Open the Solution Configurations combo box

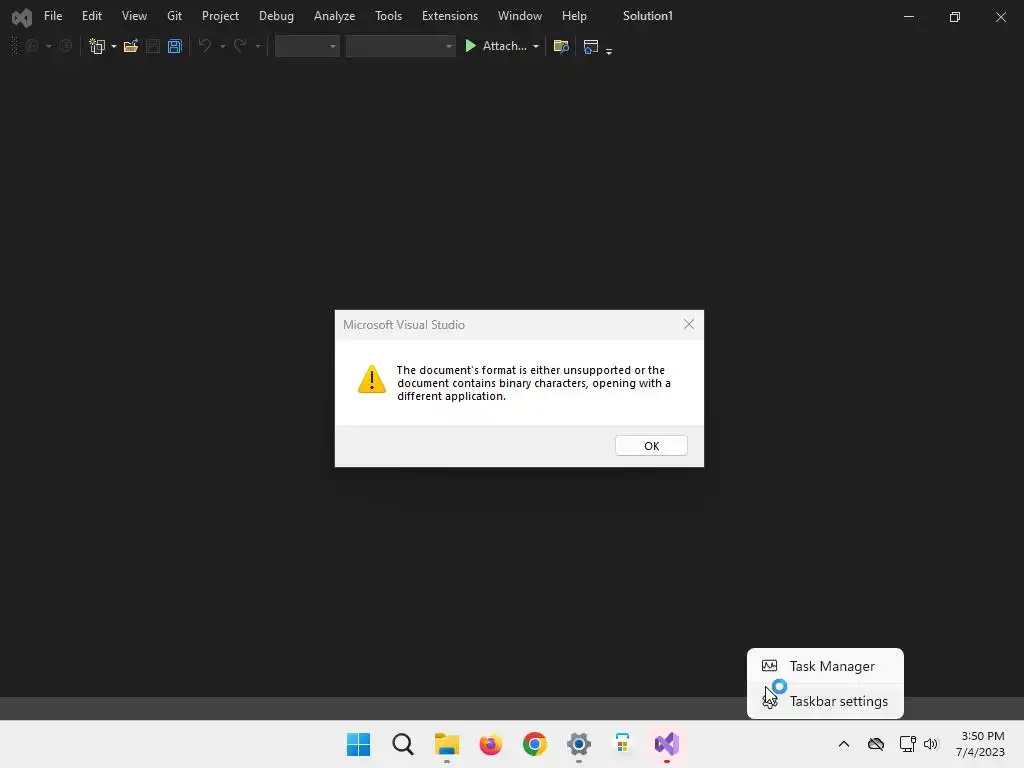(x=307, y=46)
